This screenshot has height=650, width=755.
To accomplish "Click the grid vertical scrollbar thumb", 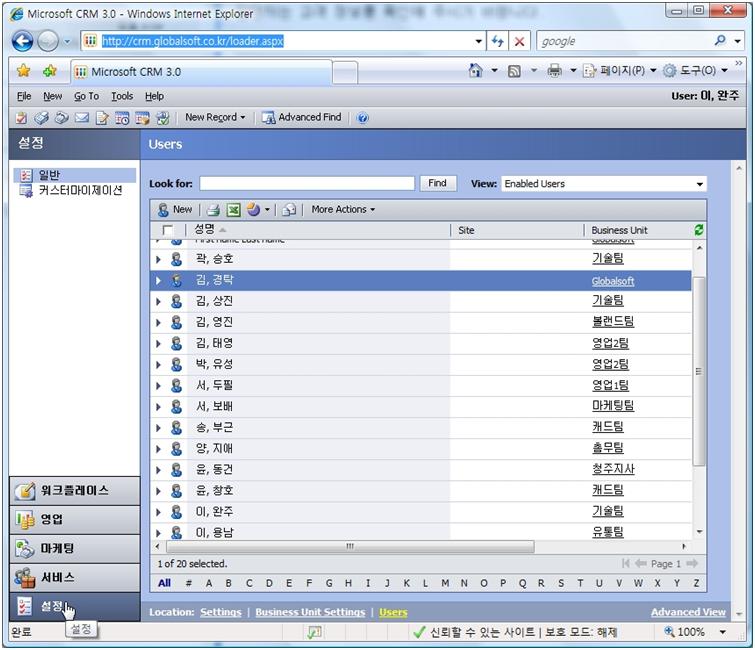I will point(699,371).
